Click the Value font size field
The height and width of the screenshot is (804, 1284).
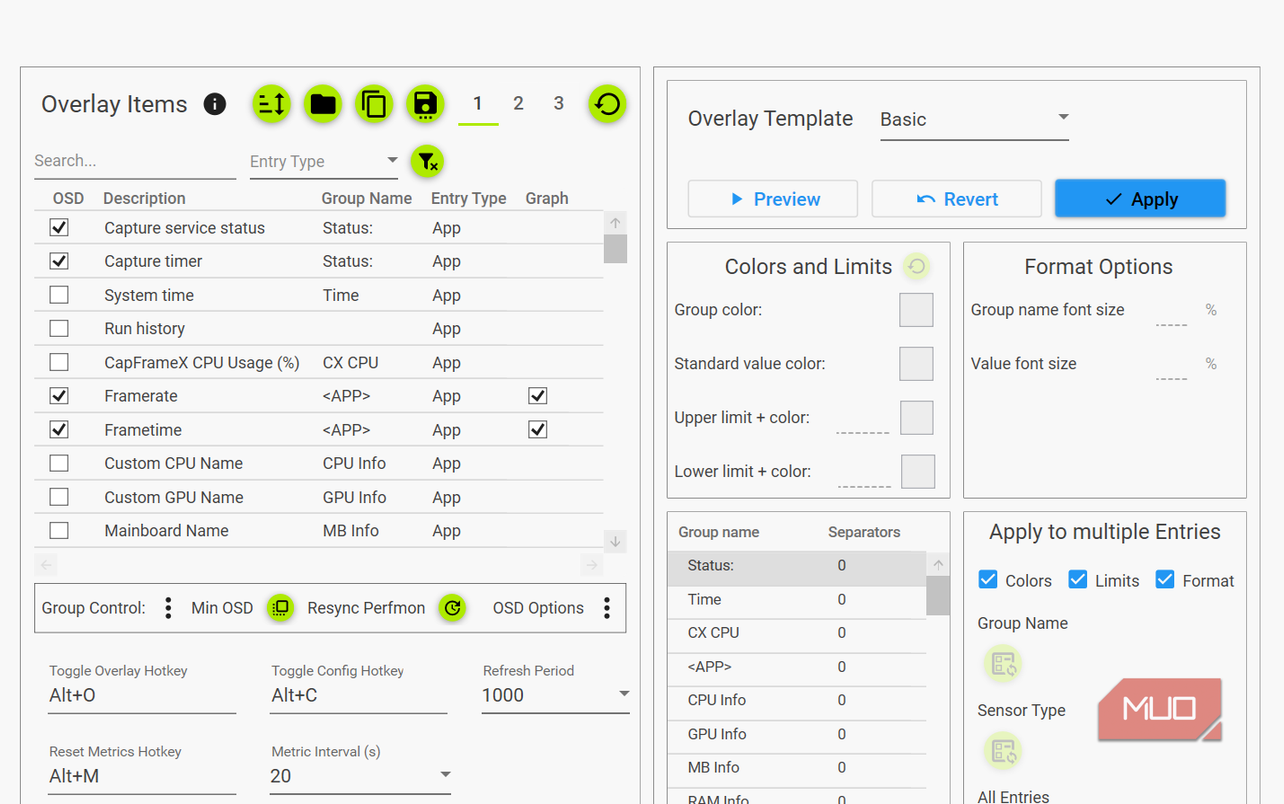click(1172, 368)
